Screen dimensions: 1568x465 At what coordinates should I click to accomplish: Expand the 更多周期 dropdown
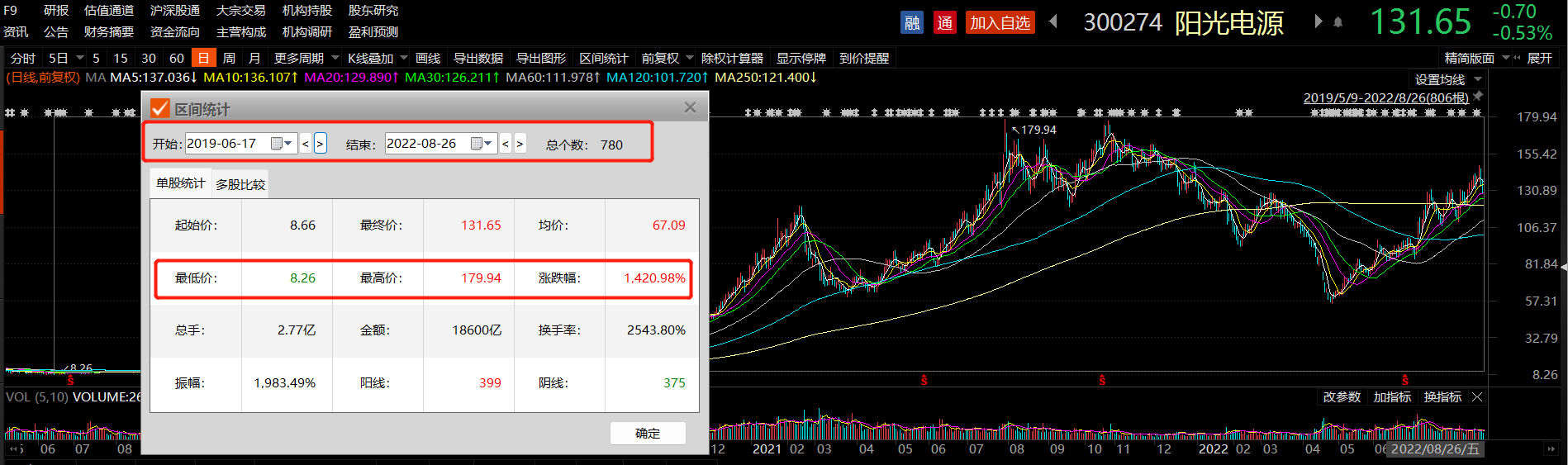click(x=306, y=58)
